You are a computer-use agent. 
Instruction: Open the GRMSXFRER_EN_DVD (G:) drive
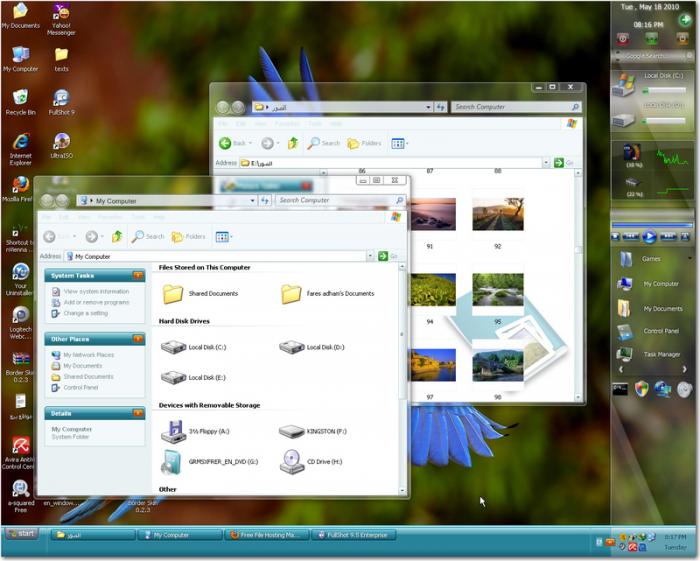click(x=172, y=462)
